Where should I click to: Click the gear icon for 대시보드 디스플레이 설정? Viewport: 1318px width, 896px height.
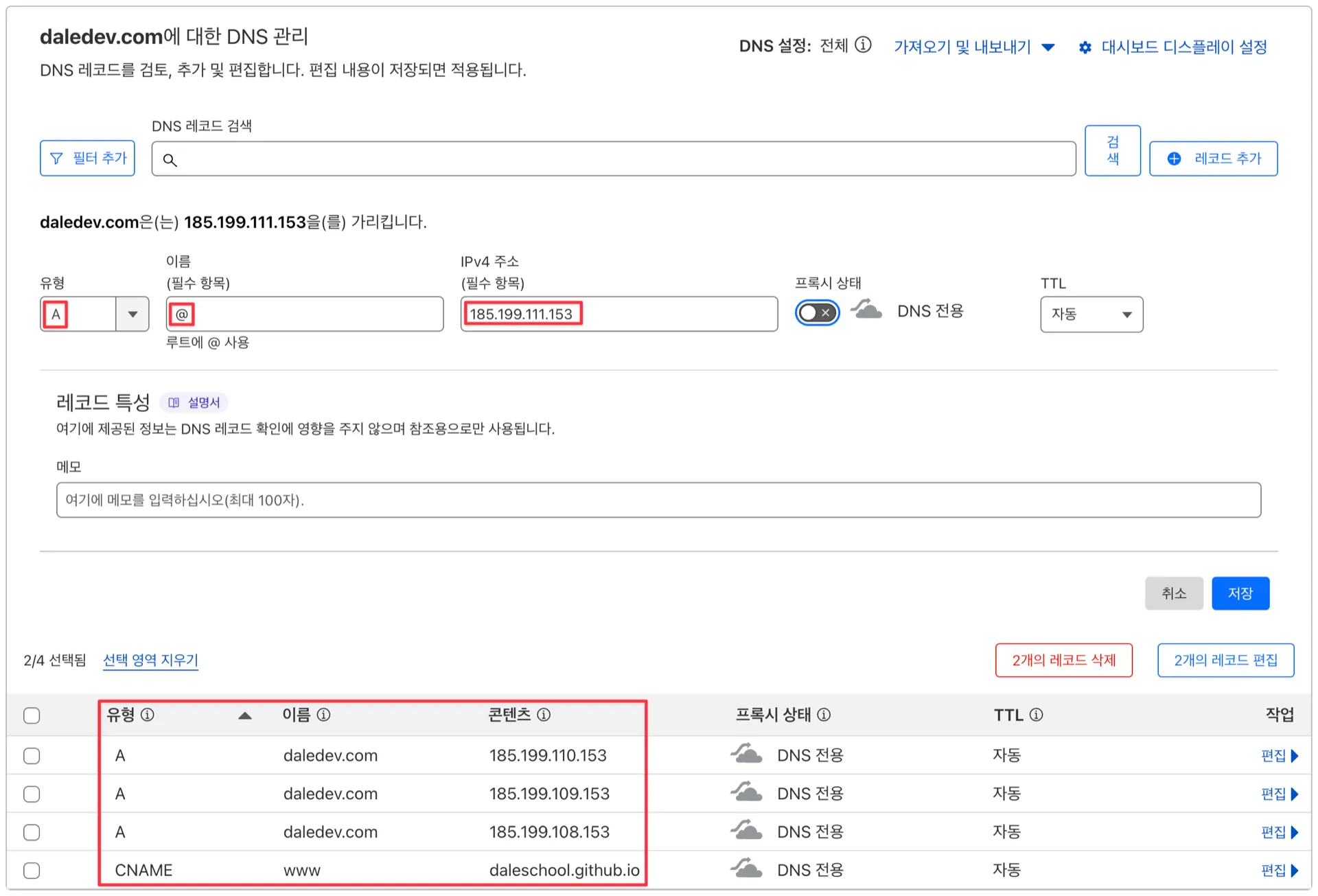pos(1085,47)
